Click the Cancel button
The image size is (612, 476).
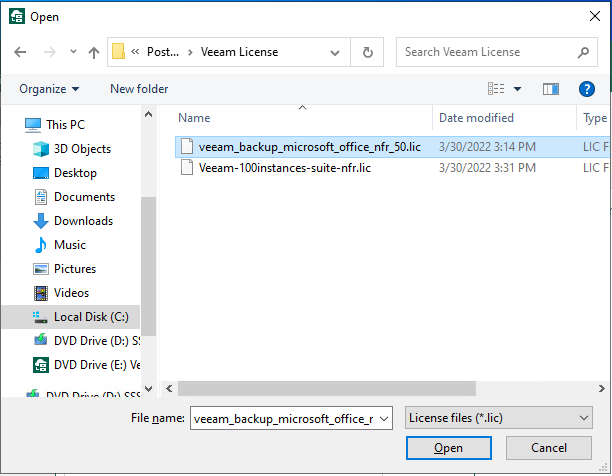(548, 448)
